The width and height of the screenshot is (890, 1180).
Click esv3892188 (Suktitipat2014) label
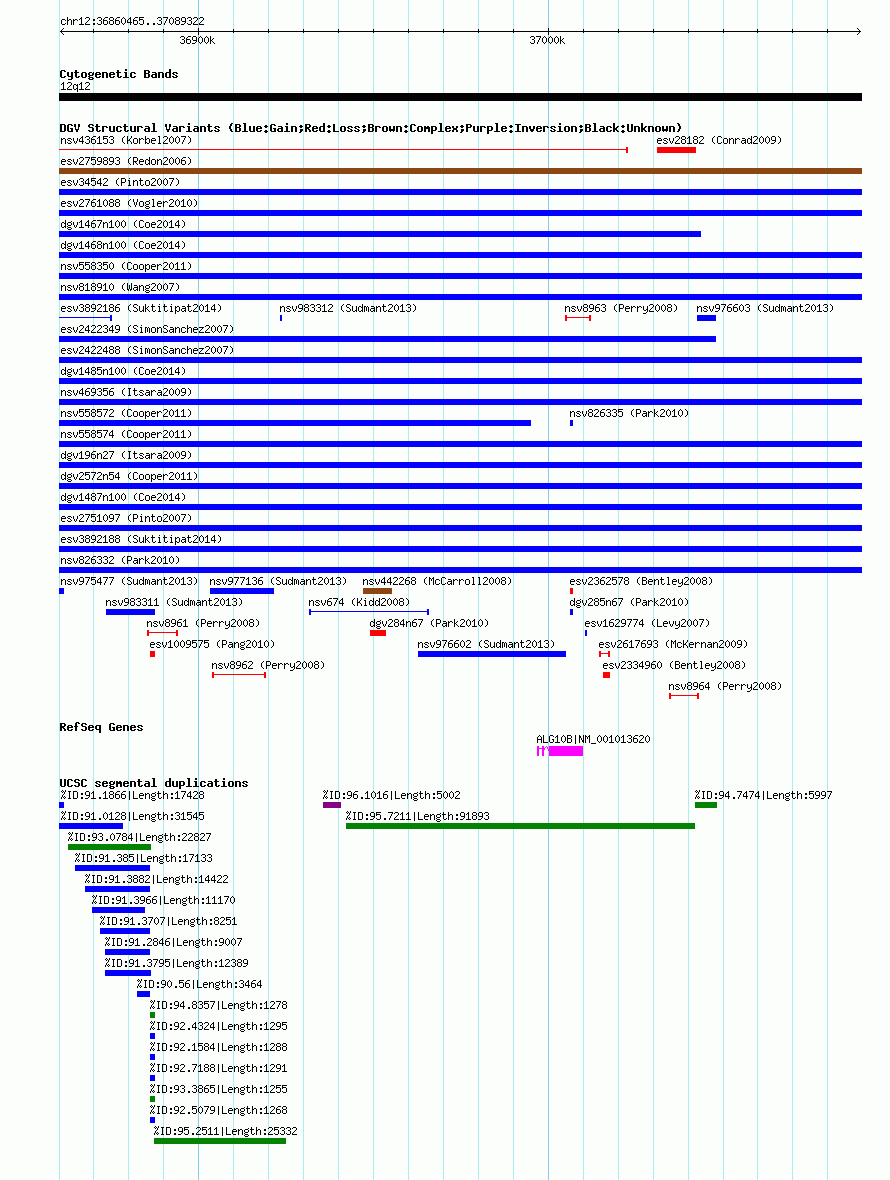point(141,540)
